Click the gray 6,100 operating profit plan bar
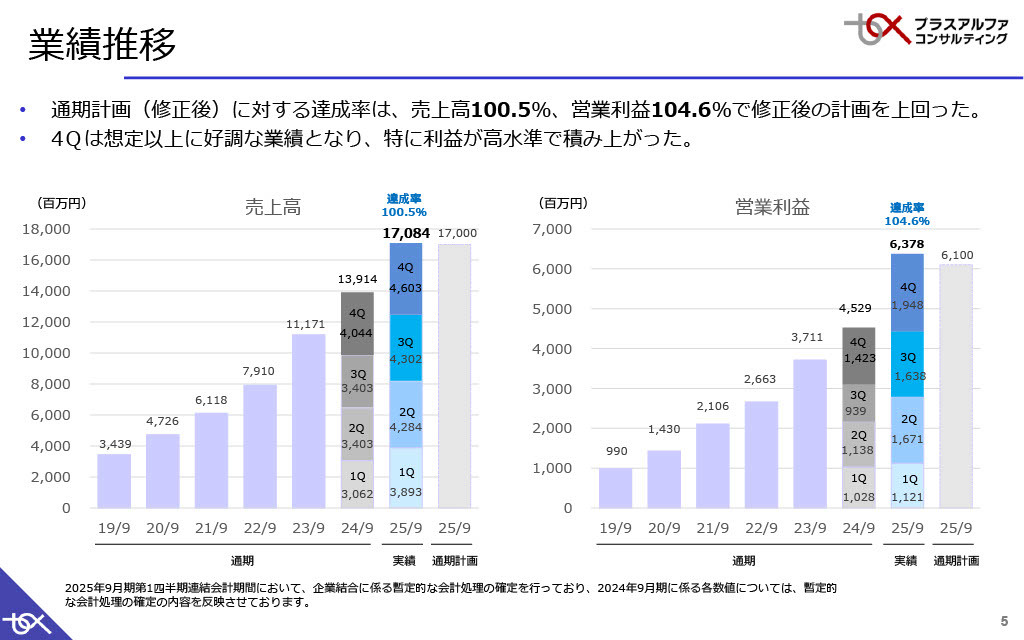Screen dimensions: 1024x640 point(956,385)
